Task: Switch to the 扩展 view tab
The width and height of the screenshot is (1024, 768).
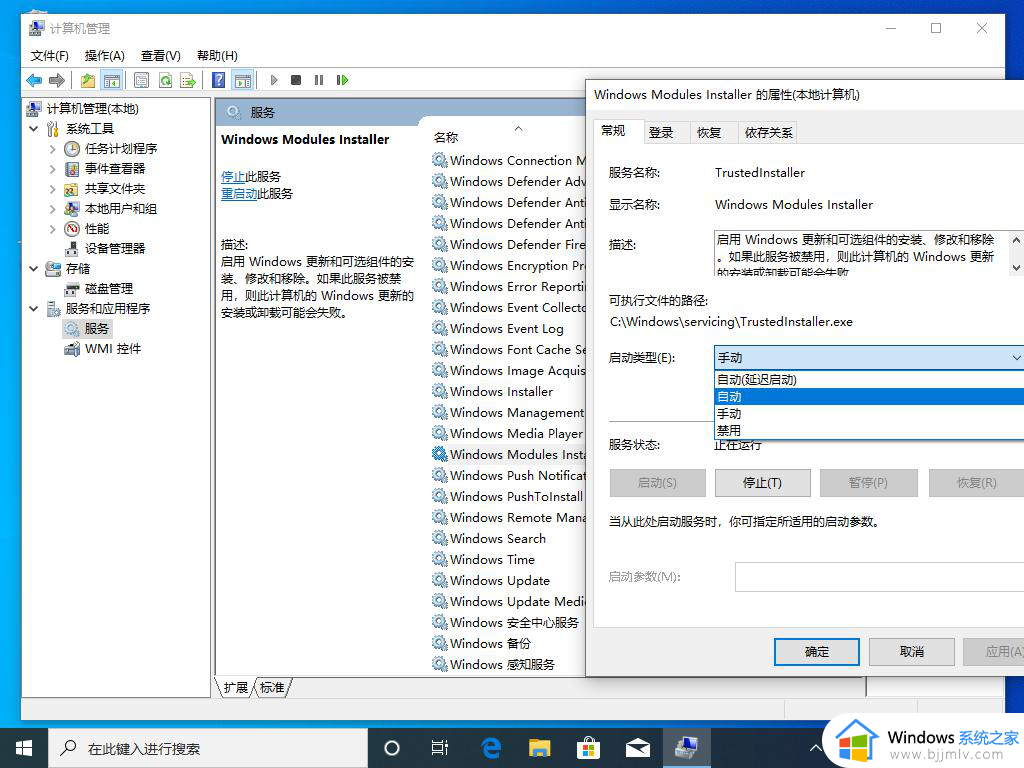Action: [236, 688]
